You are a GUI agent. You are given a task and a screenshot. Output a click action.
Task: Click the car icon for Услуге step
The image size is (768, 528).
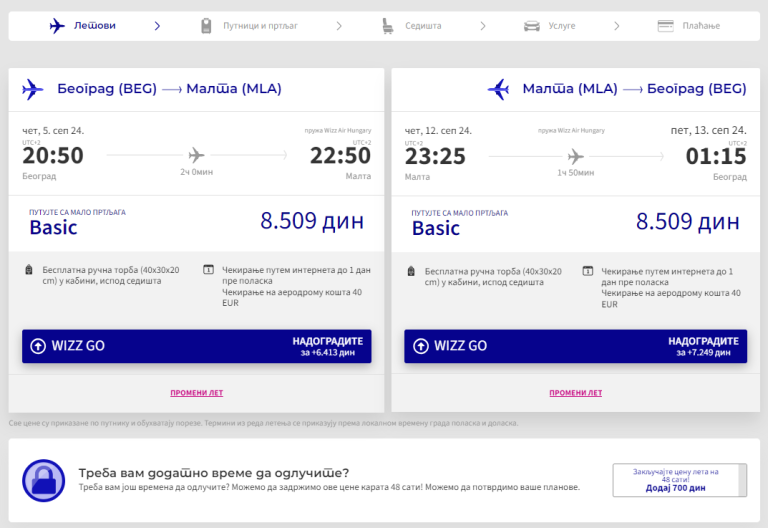click(x=531, y=26)
